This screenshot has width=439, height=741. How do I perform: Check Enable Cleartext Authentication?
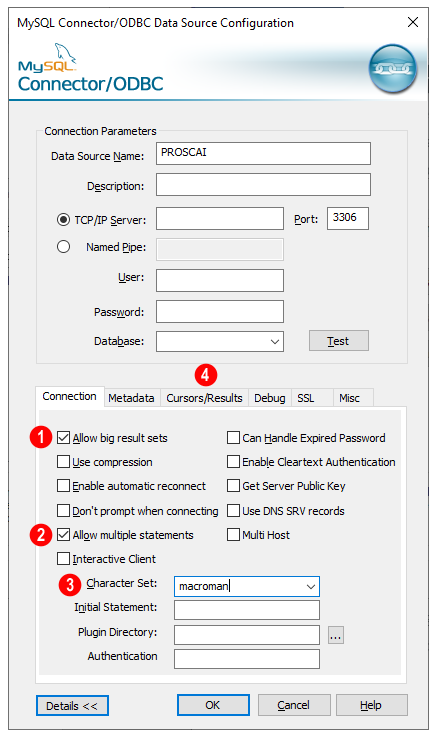click(x=233, y=461)
